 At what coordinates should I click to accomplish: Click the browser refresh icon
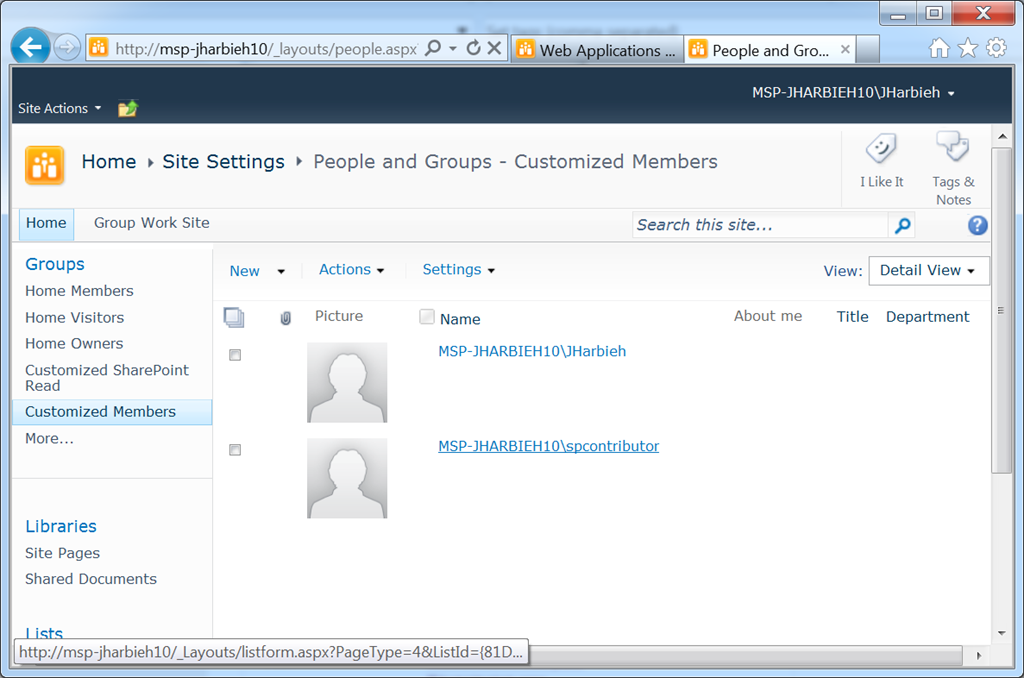[x=473, y=48]
